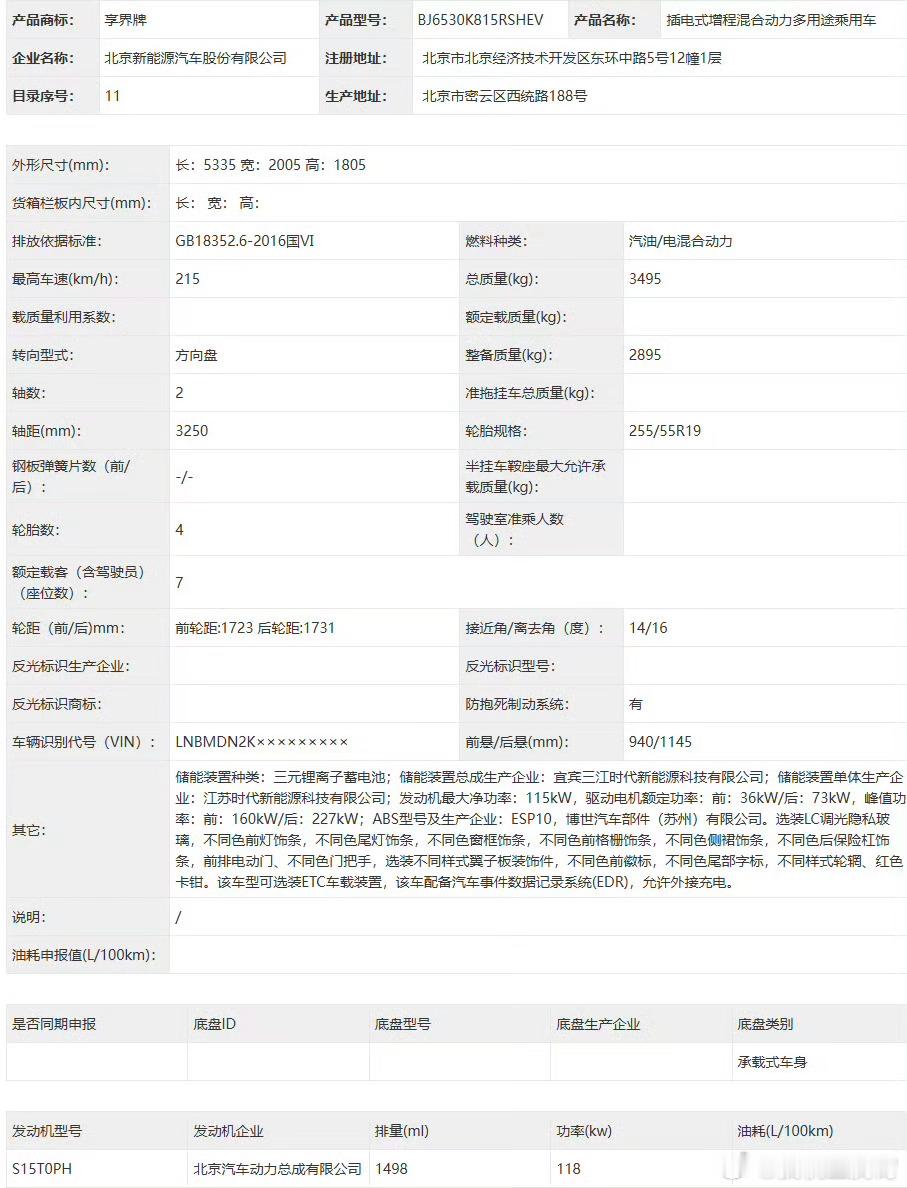Click curb weight value 2895
Image resolution: width=907 pixels, height=1188 pixels.
coord(645,355)
